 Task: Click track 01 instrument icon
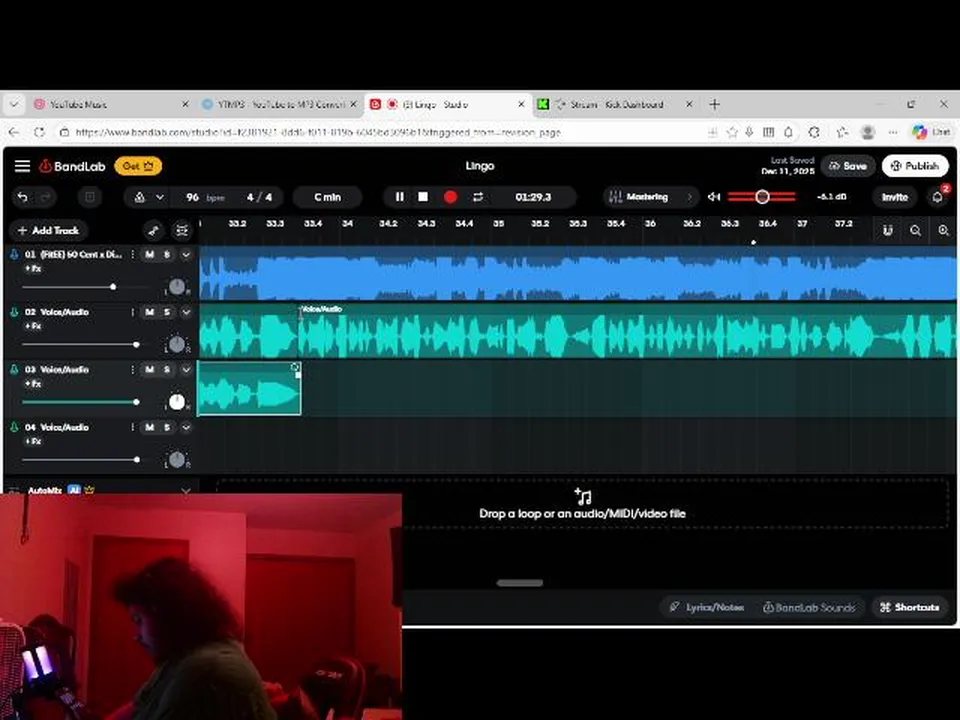click(x=14, y=254)
